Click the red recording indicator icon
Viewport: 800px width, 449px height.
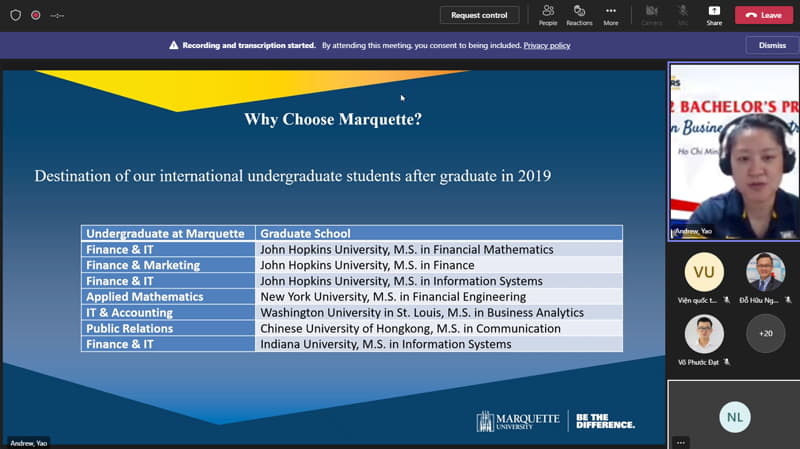36,15
